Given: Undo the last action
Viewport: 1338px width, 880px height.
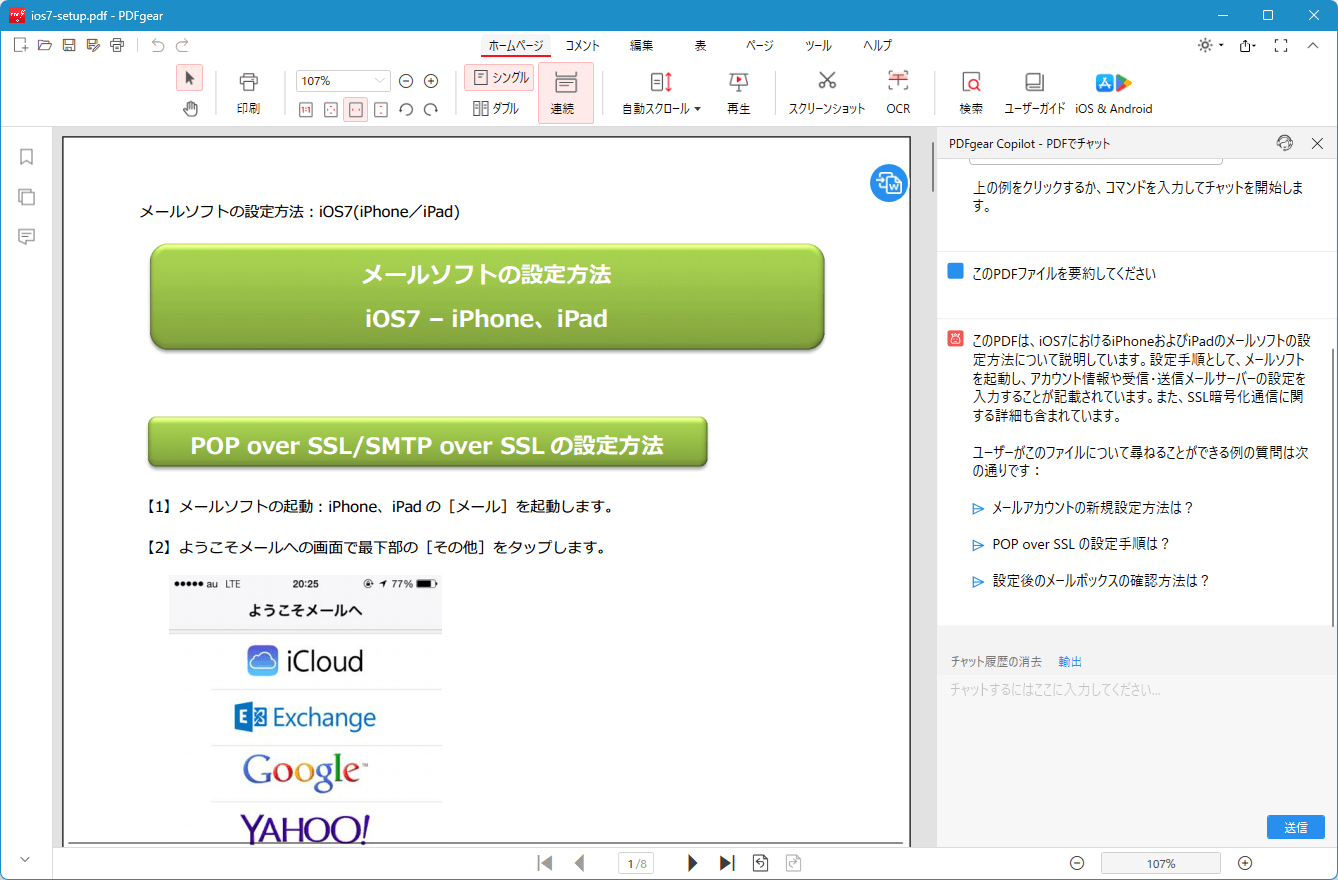Looking at the screenshot, I should (157, 45).
